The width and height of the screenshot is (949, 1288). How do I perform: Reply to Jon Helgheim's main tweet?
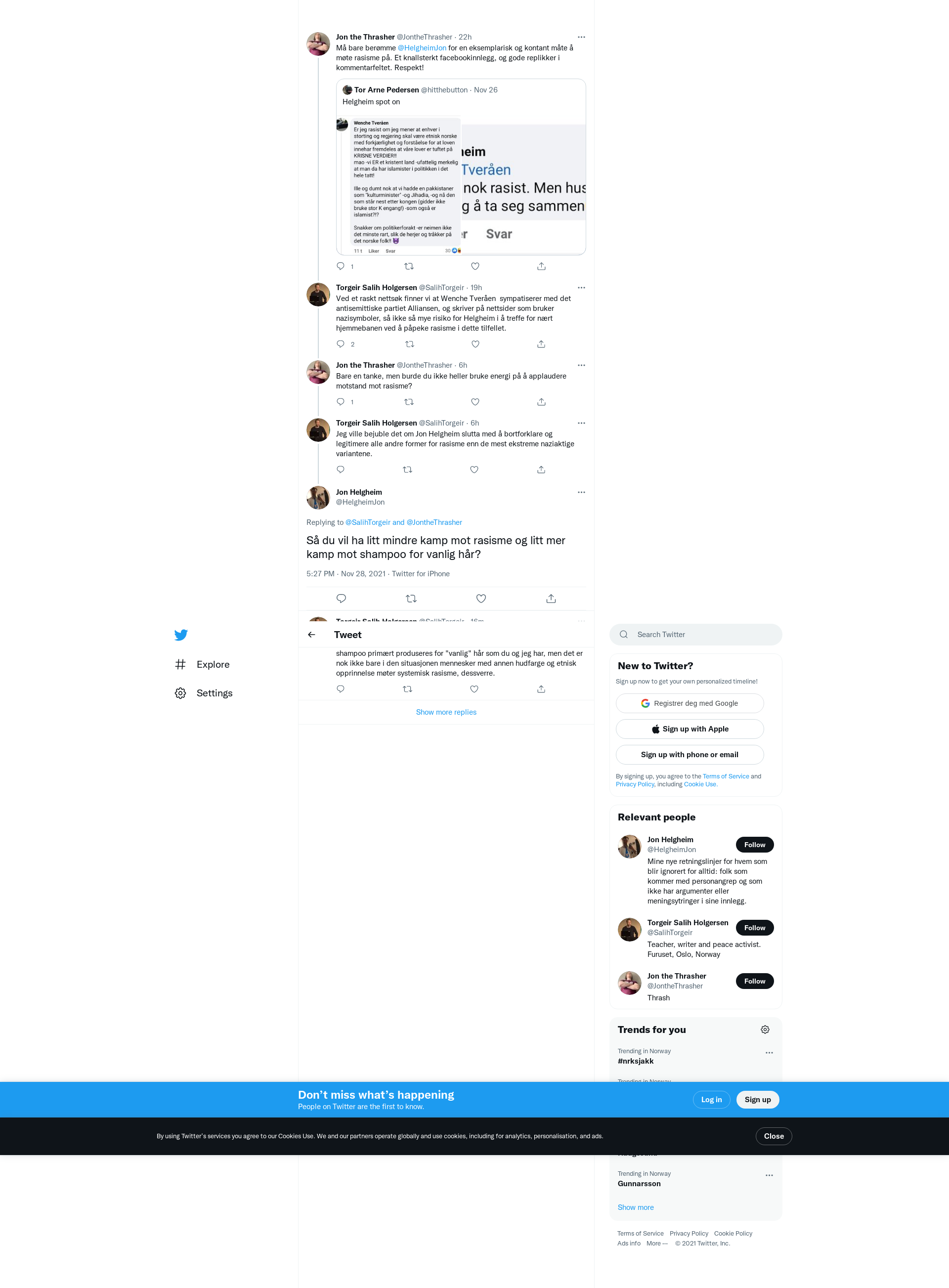tap(341, 599)
